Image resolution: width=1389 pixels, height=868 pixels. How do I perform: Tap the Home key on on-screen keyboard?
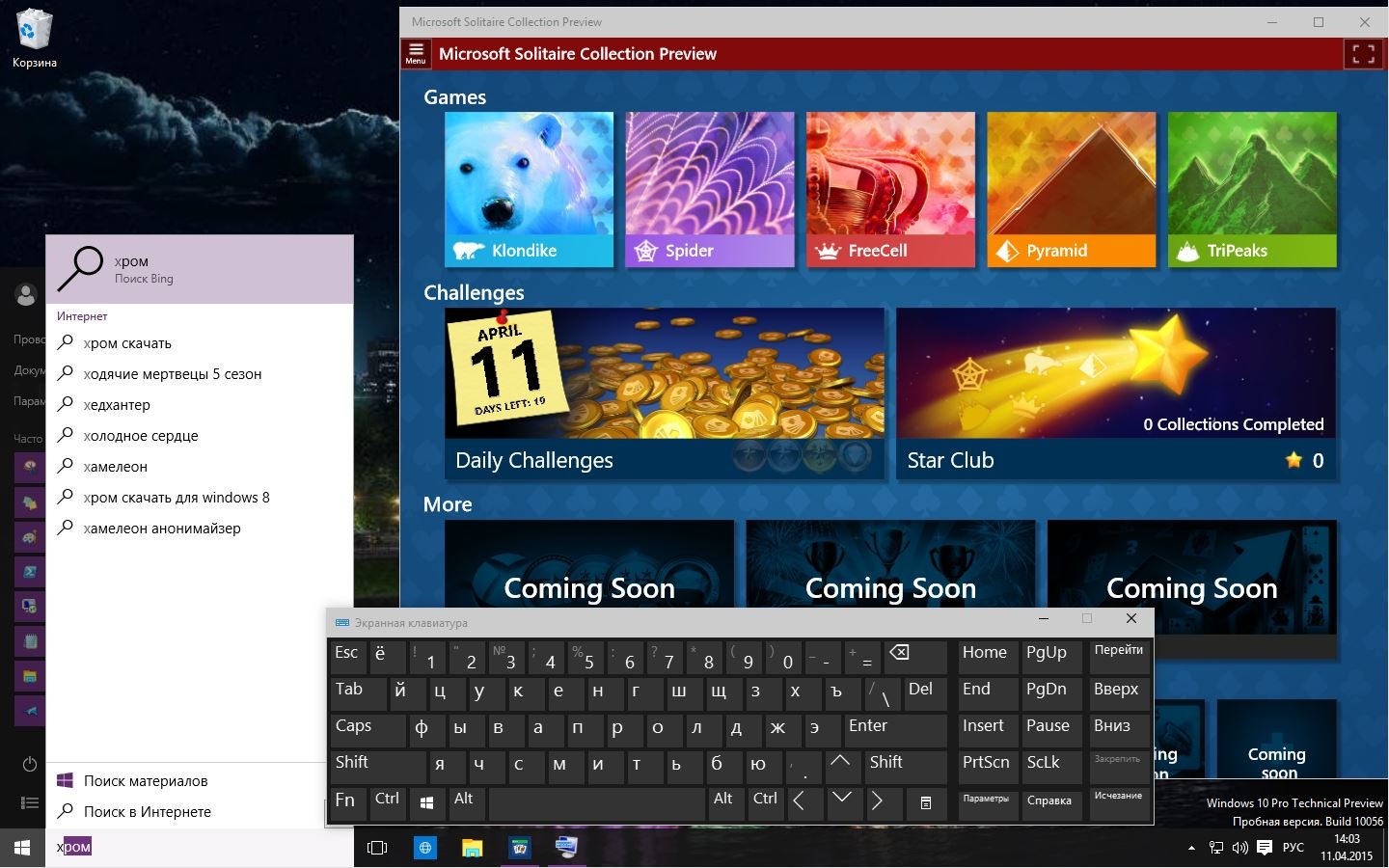click(x=988, y=658)
